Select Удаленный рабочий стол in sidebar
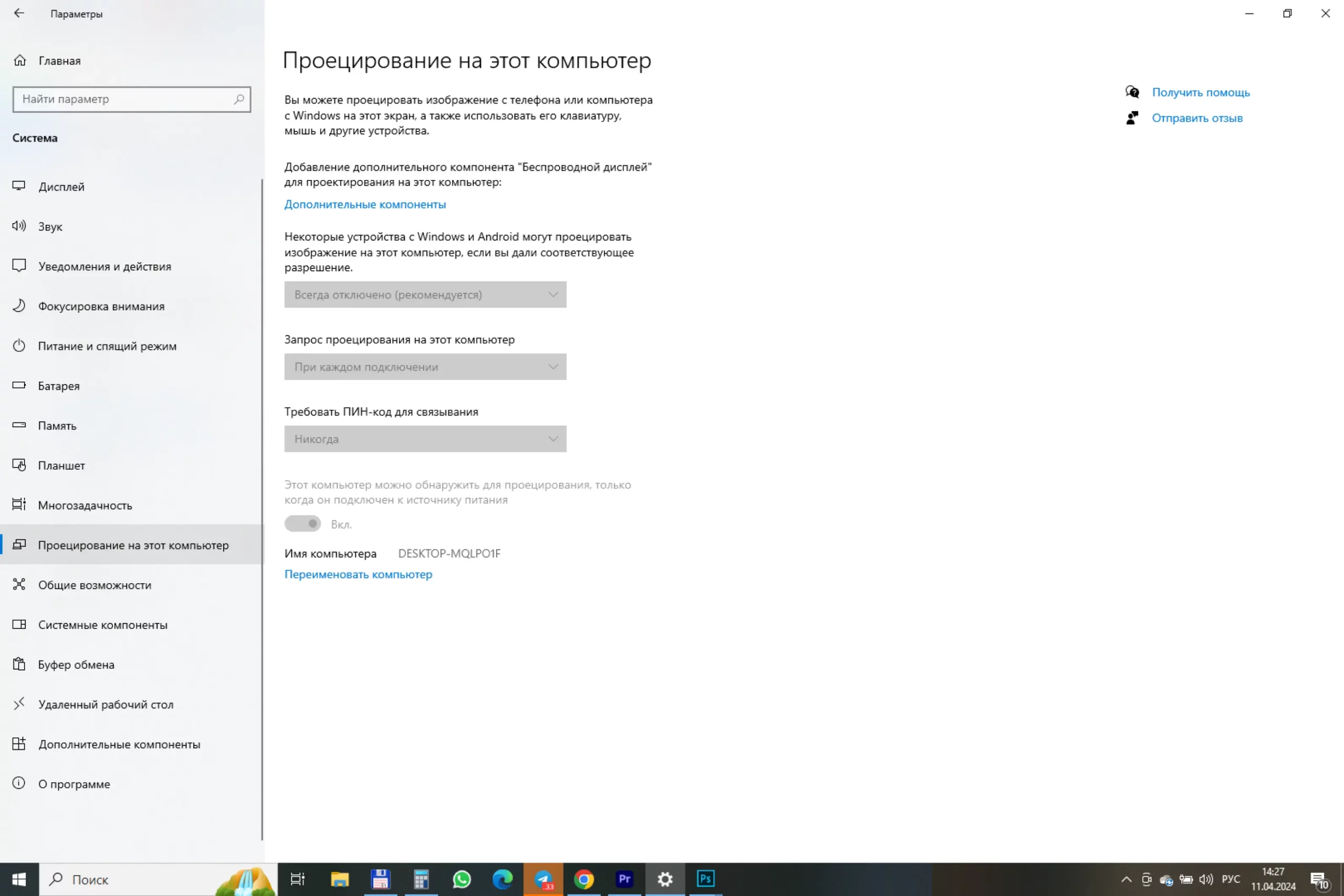1344x896 pixels. (106, 704)
